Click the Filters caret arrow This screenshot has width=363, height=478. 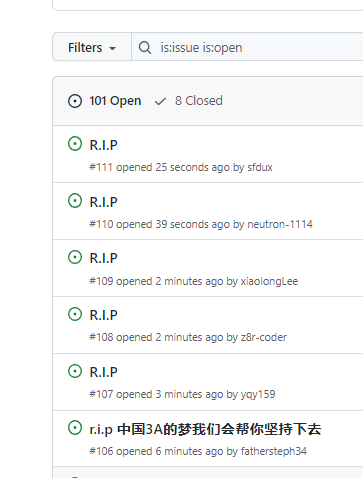[x=113, y=48]
